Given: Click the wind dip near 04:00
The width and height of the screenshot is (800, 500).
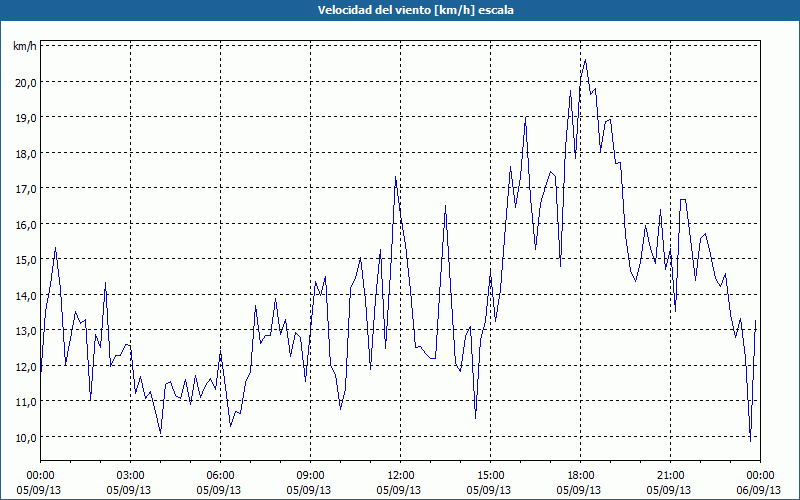Looking at the screenshot, I should tap(161, 433).
